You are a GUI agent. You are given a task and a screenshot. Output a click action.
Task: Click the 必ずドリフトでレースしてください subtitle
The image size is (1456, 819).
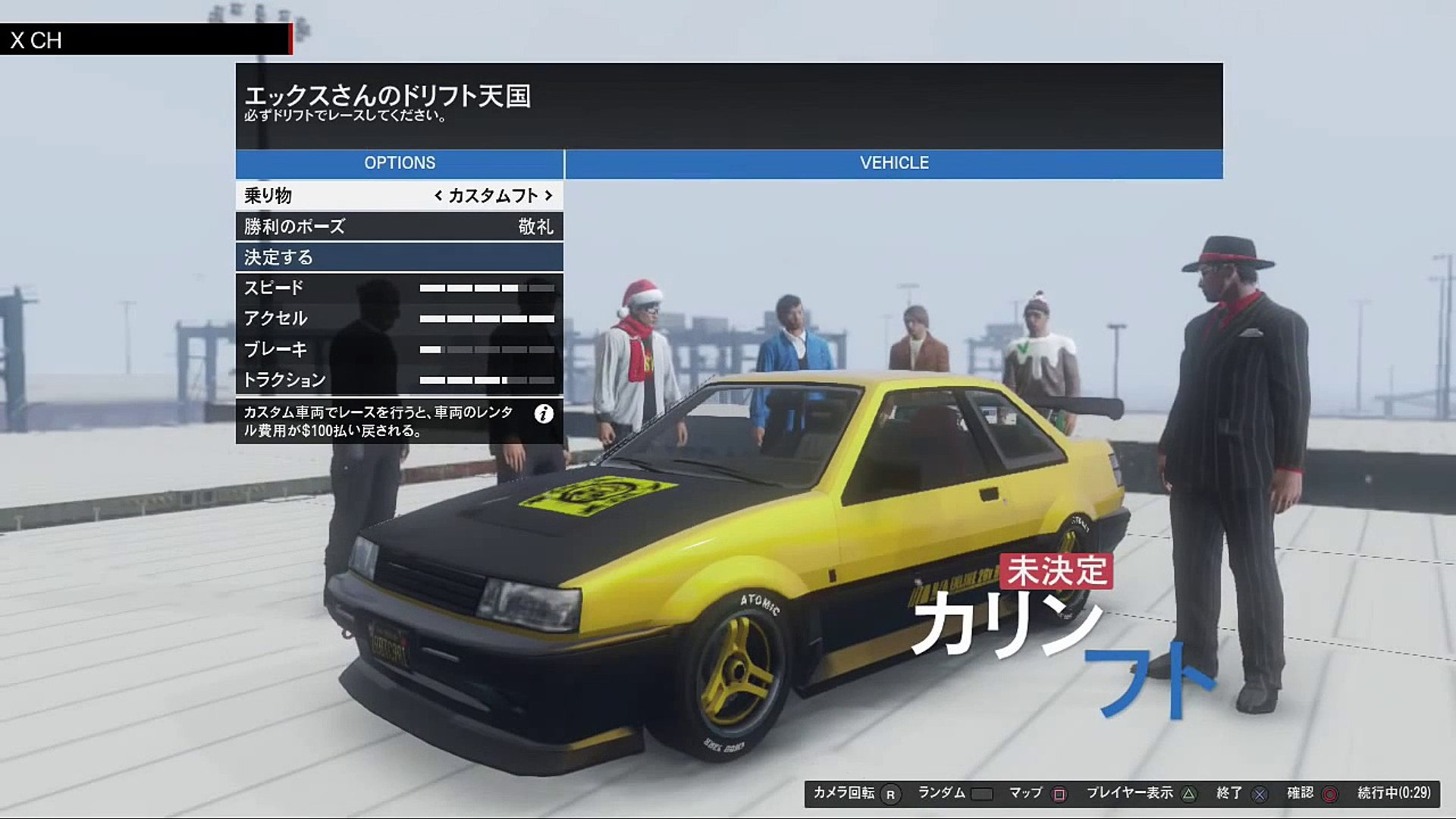[345, 116]
